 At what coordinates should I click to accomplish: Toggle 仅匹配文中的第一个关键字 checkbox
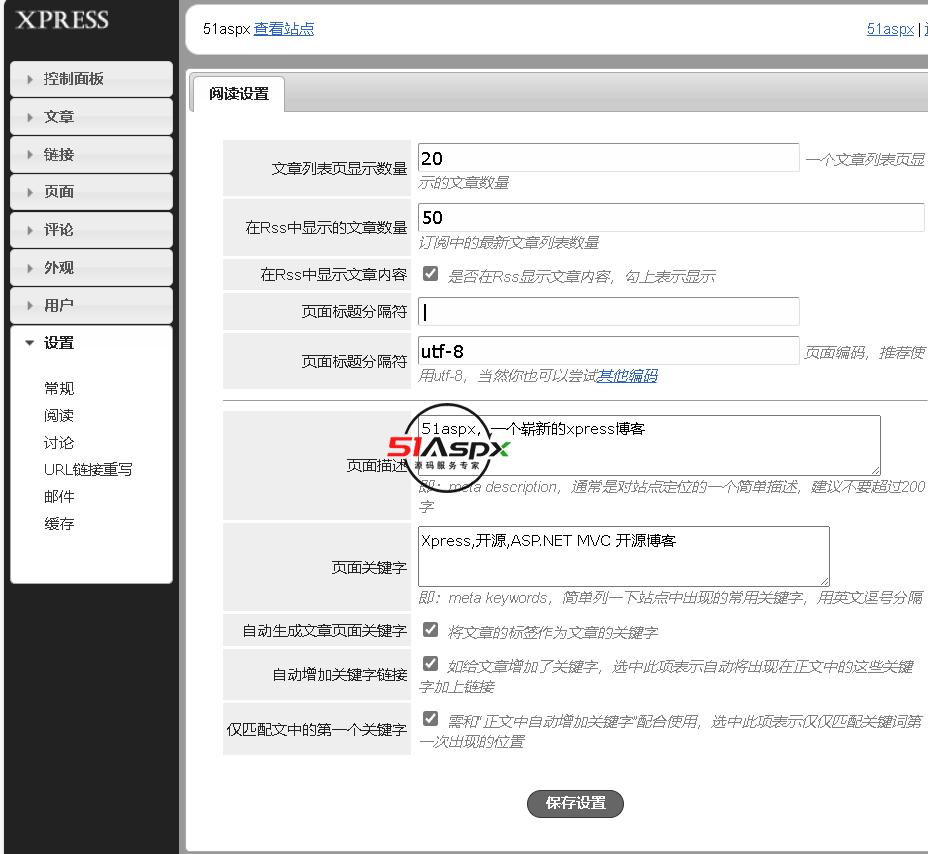[431, 719]
